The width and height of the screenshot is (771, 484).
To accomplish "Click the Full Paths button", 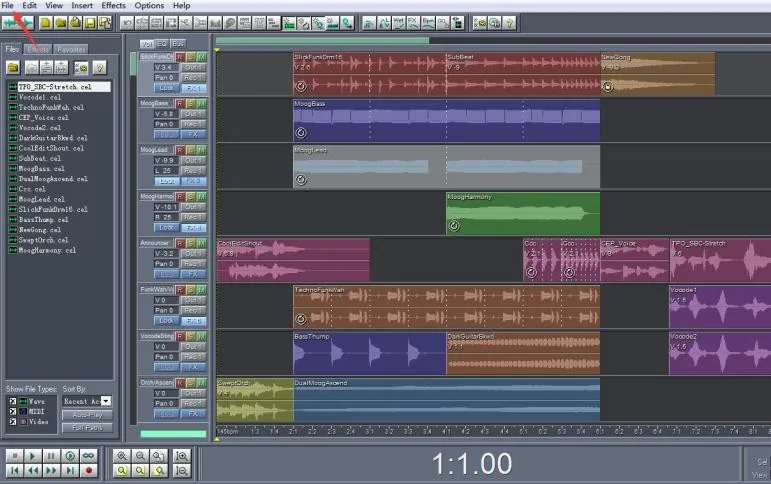I will 87,427.
